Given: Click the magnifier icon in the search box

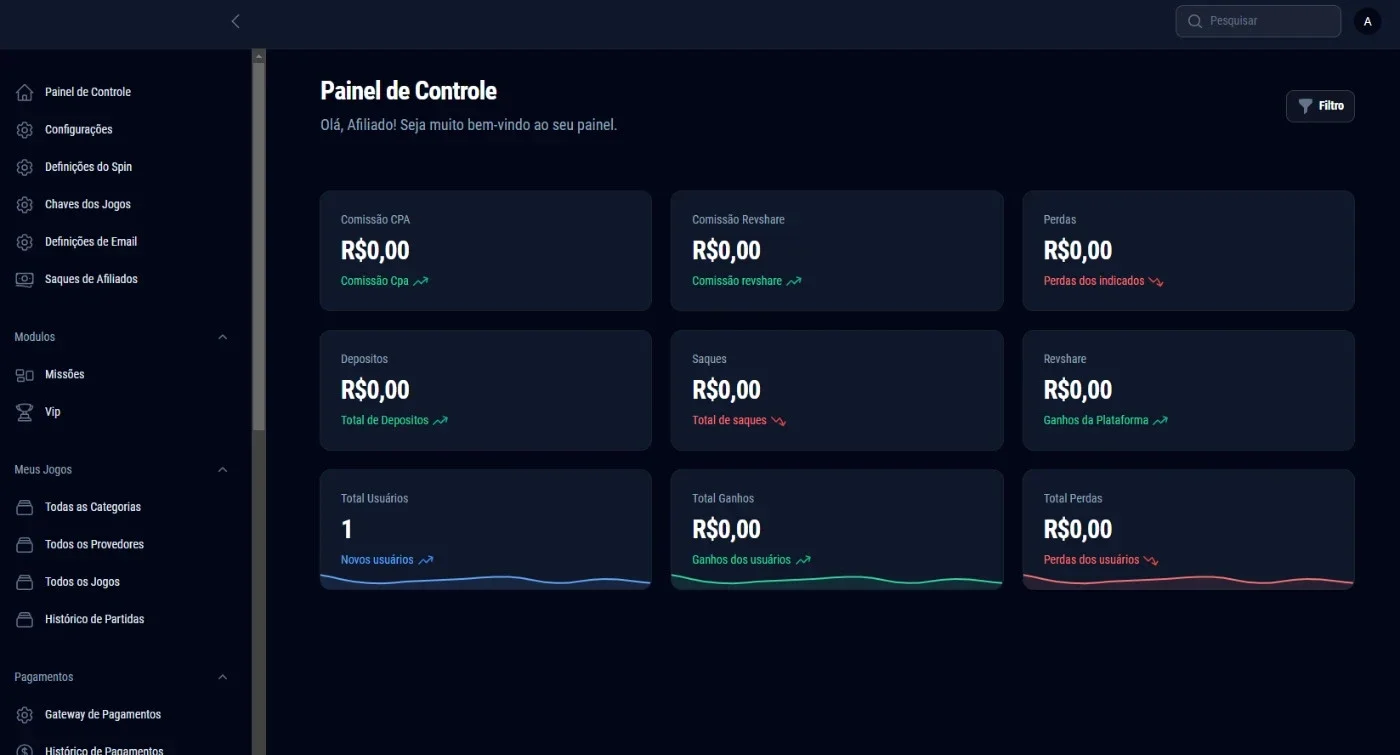Looking at the screenshot, I should click(1194, 21).
